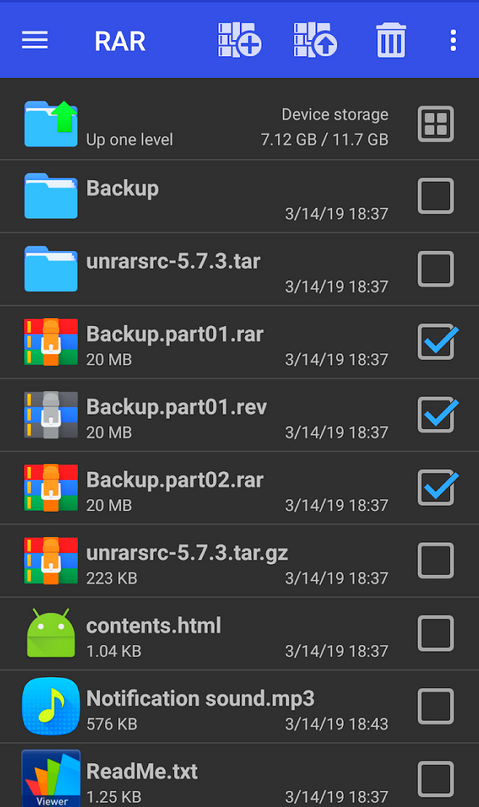Go up one level folder icon
The image size is (479, 807).
pyautogui.click(x=50, y=124)
